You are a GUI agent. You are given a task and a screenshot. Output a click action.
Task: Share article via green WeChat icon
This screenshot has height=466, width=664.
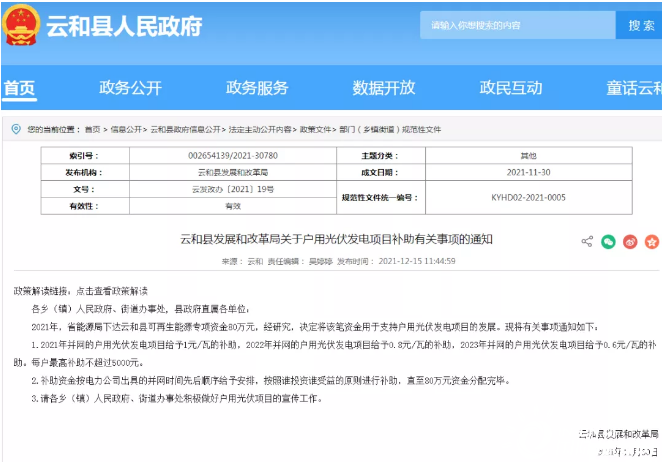click(x=608, y=241)
